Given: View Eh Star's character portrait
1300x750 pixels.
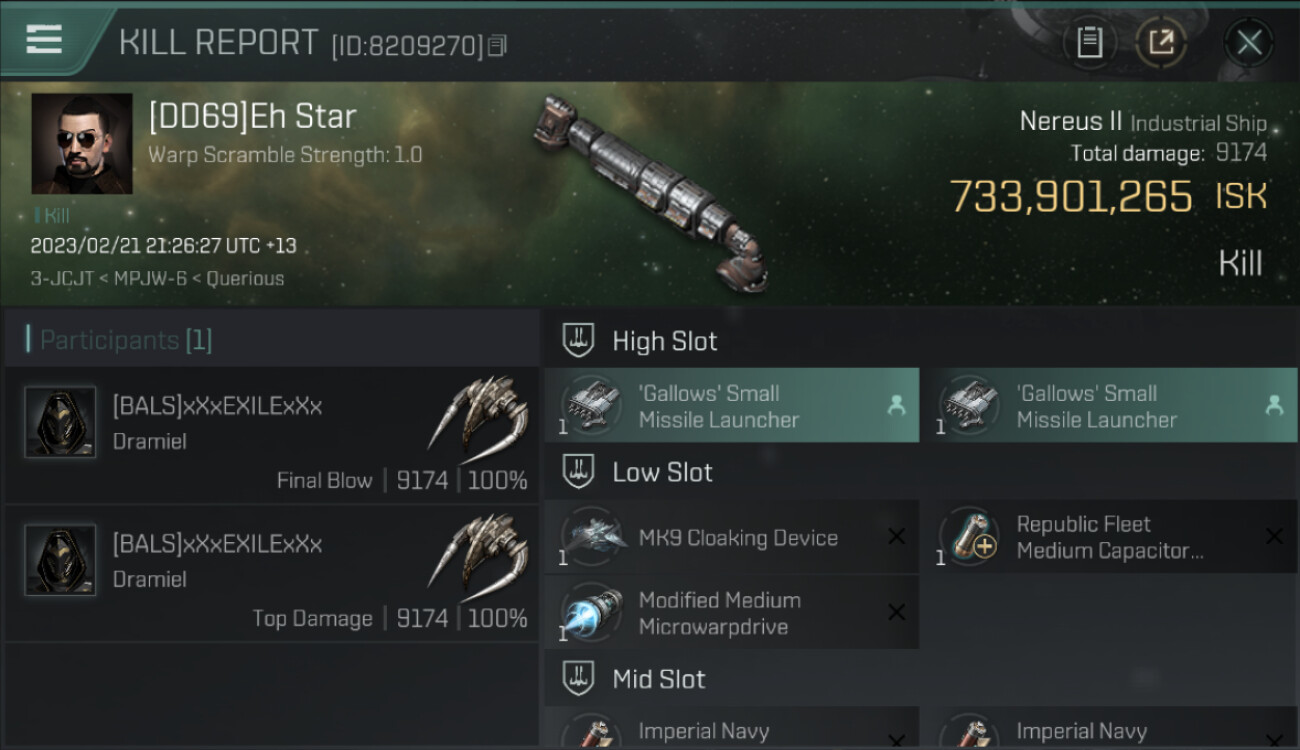Looking at the screenshot, I should [x=82, y=144].
